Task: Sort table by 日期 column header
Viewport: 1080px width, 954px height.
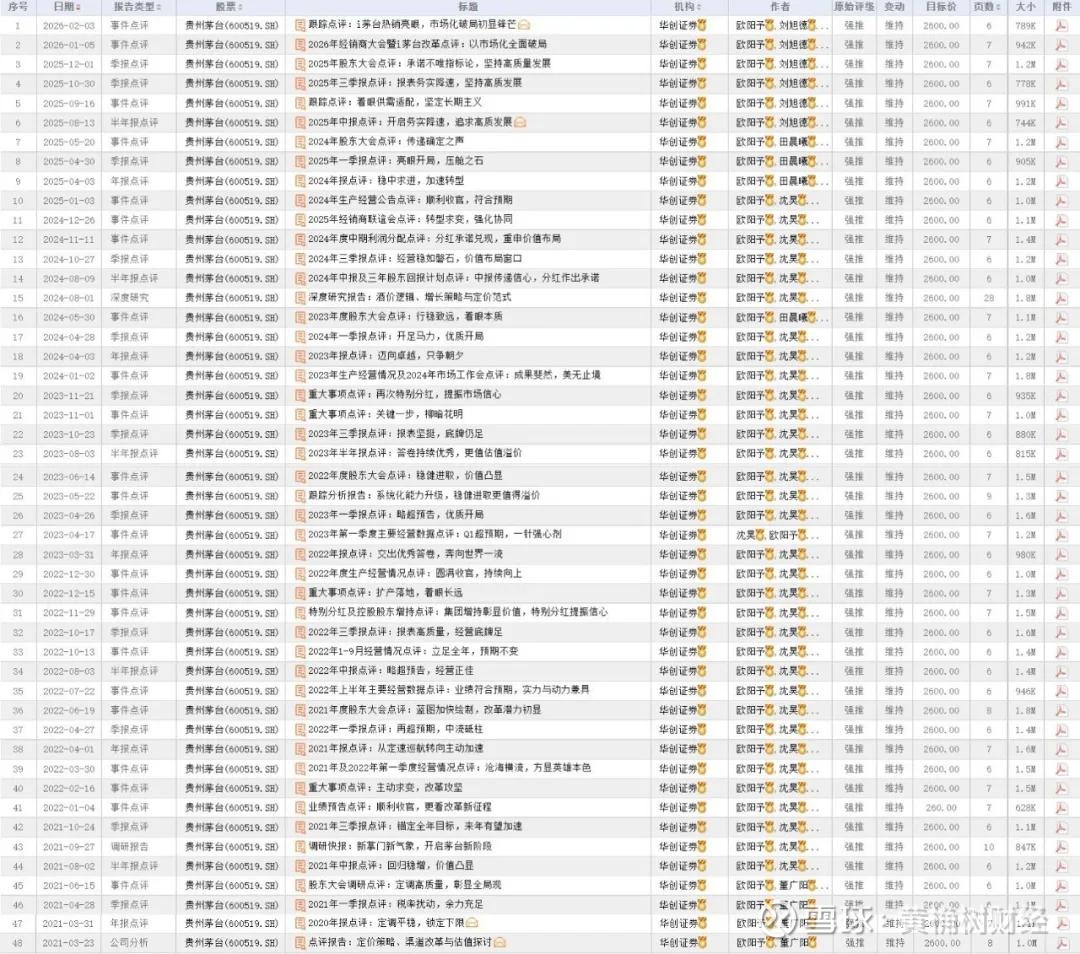Action: (67, 6)
